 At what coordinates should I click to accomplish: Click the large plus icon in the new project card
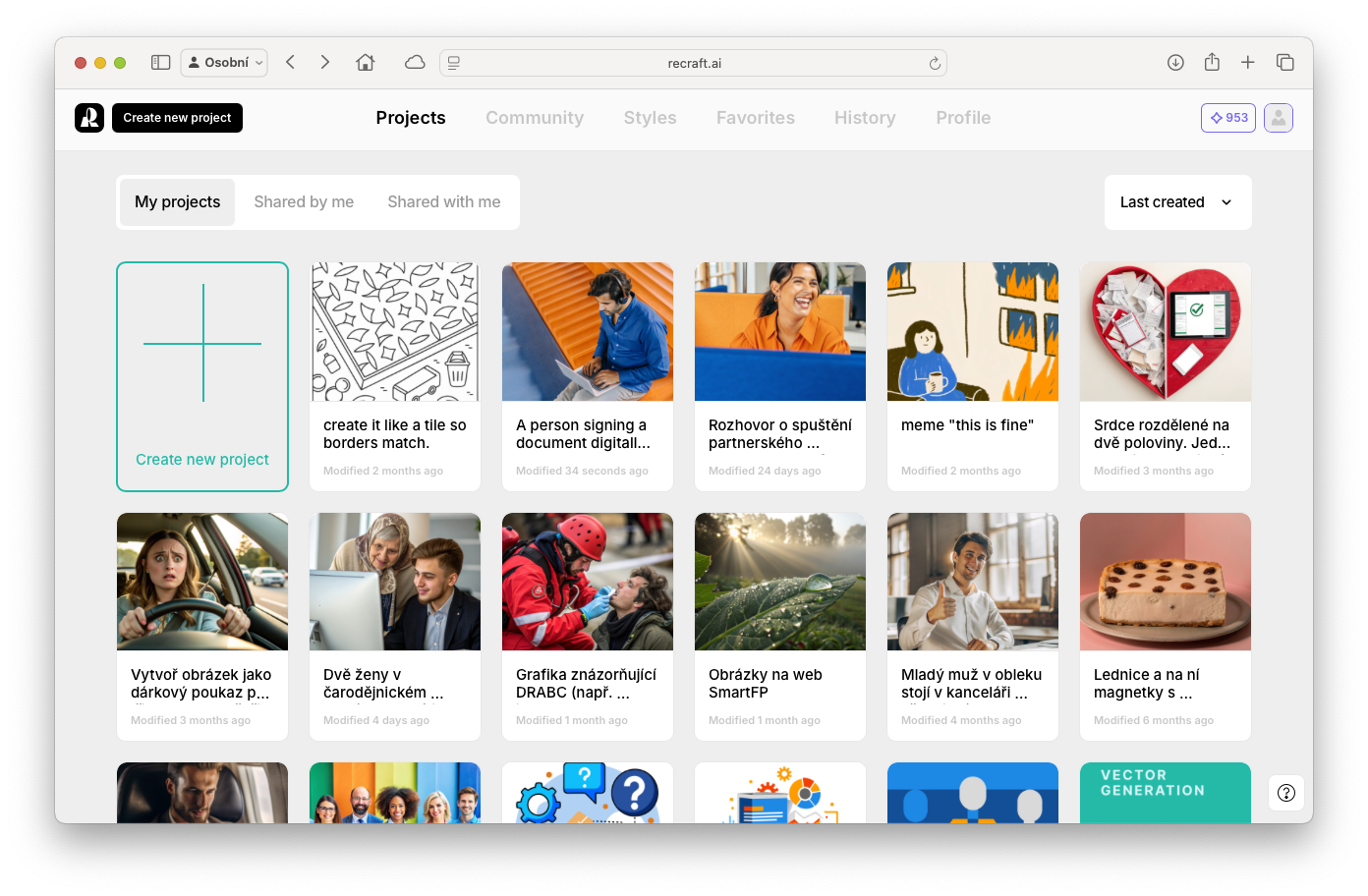[203, 343]
